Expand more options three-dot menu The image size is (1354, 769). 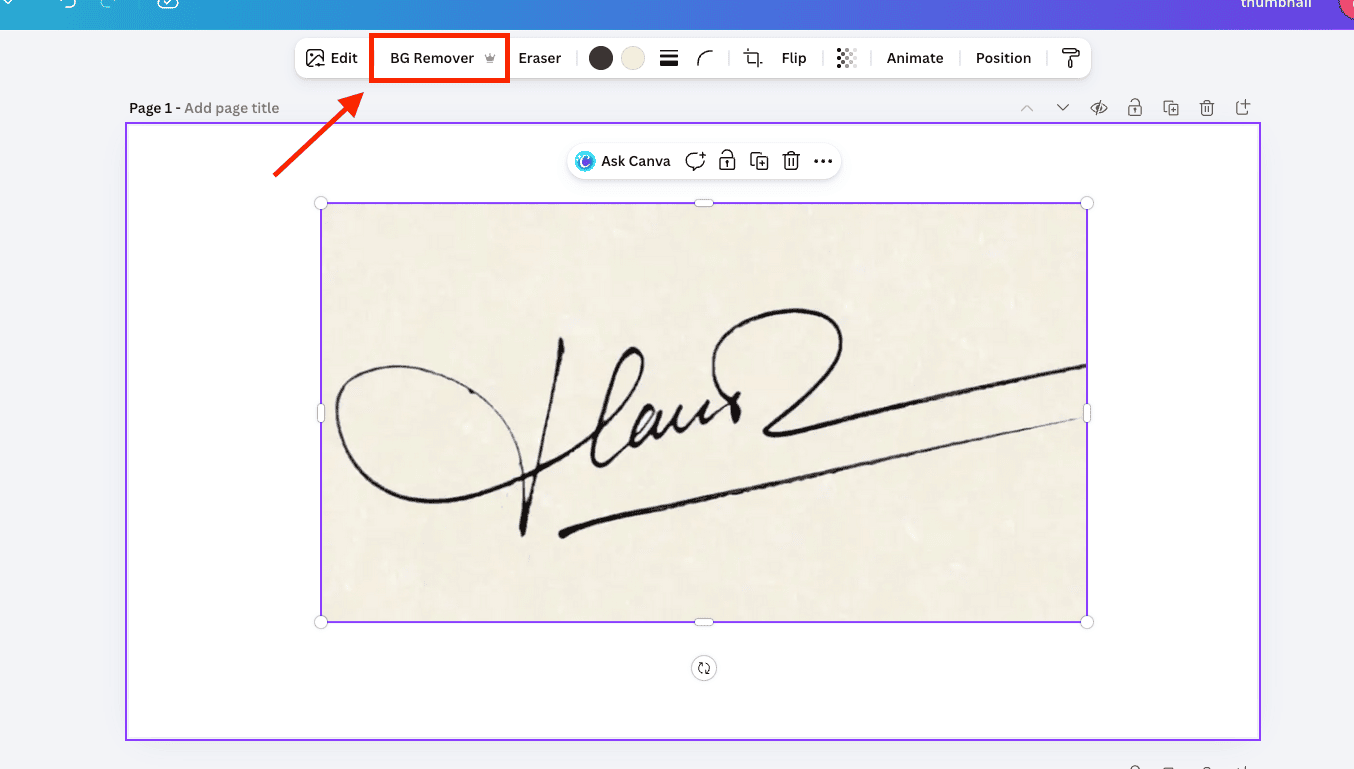(823, 161)
